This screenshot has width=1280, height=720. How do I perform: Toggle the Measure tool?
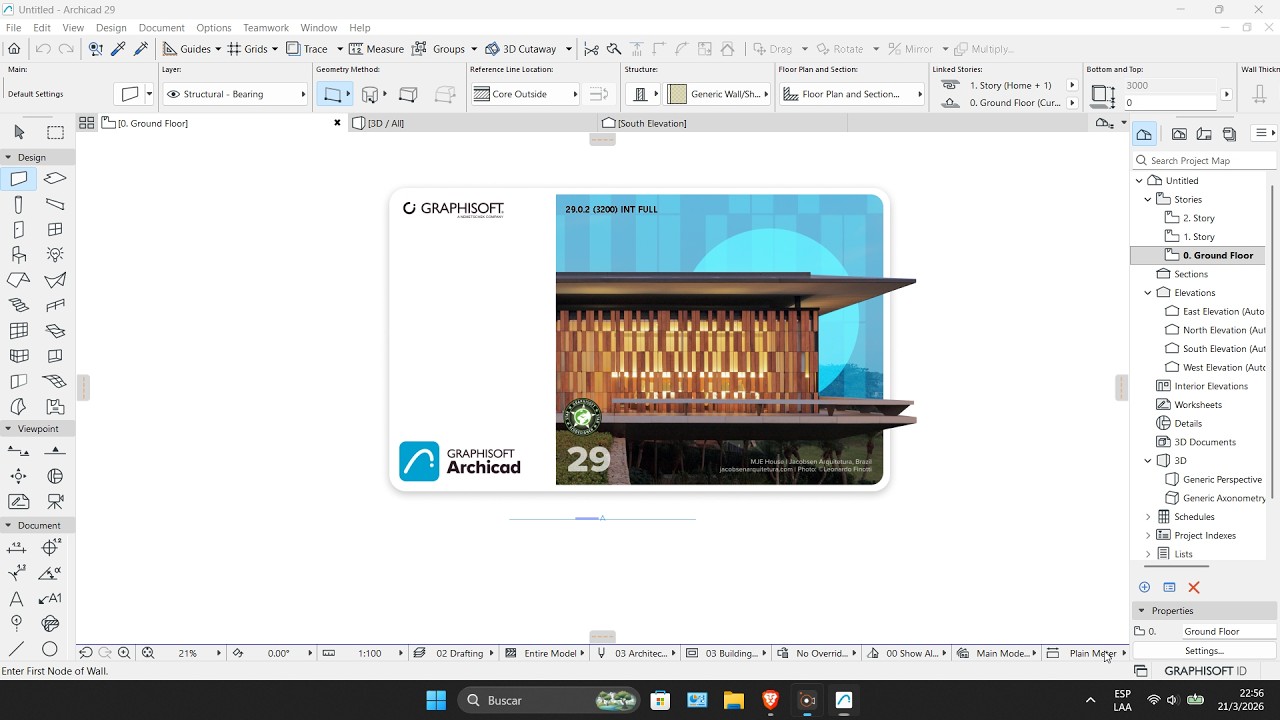pyautogui.click(x=376, y=48)
